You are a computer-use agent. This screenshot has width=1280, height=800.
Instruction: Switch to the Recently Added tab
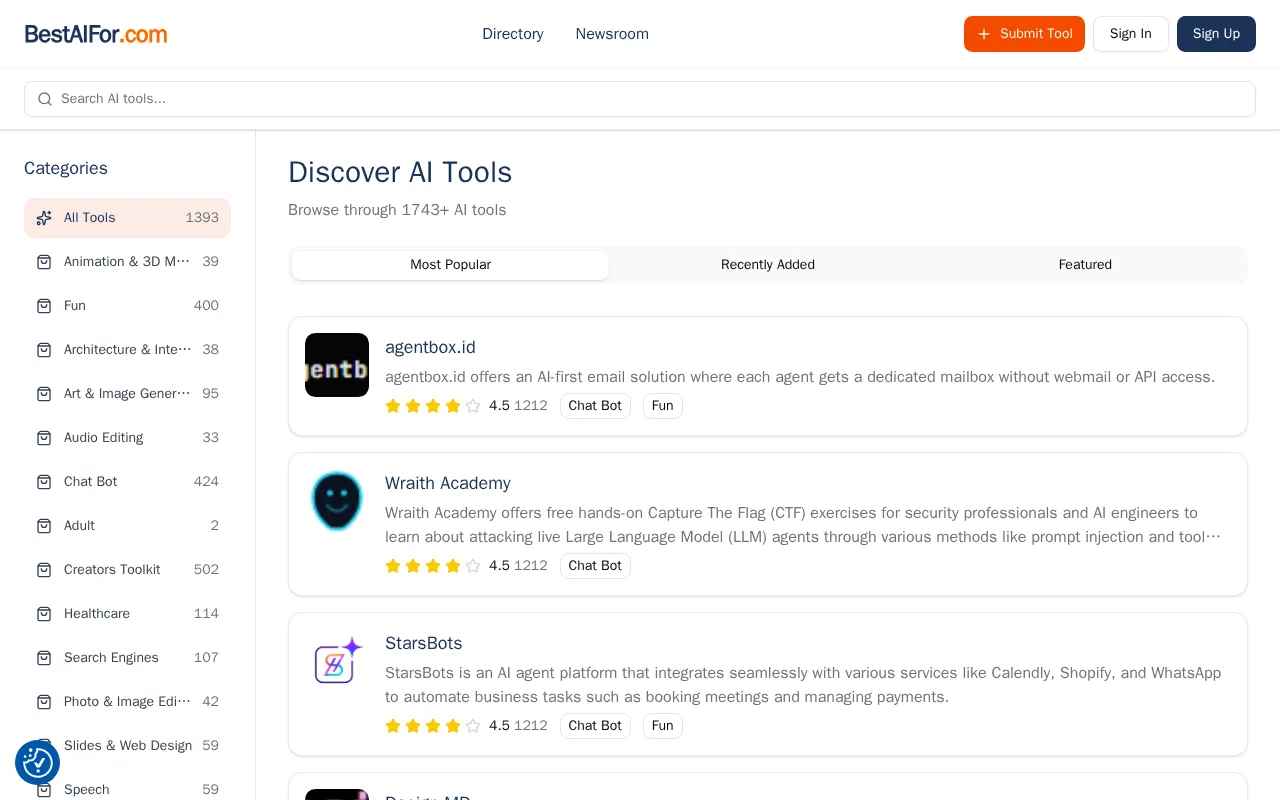[x=768, y=265]
